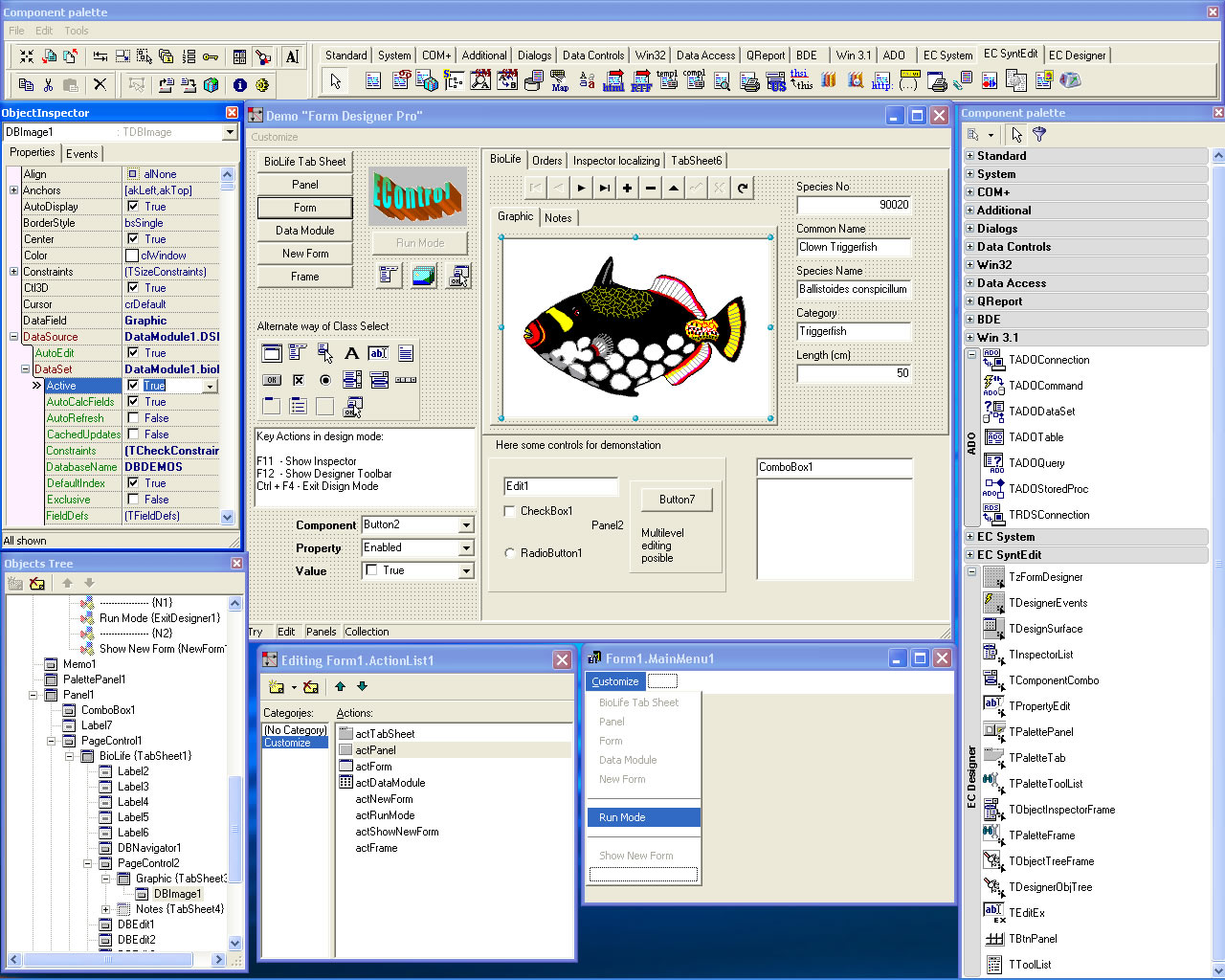Click the blue info icon in toolbar
The height and width of the screenshot is (980, 1225).
239,84
